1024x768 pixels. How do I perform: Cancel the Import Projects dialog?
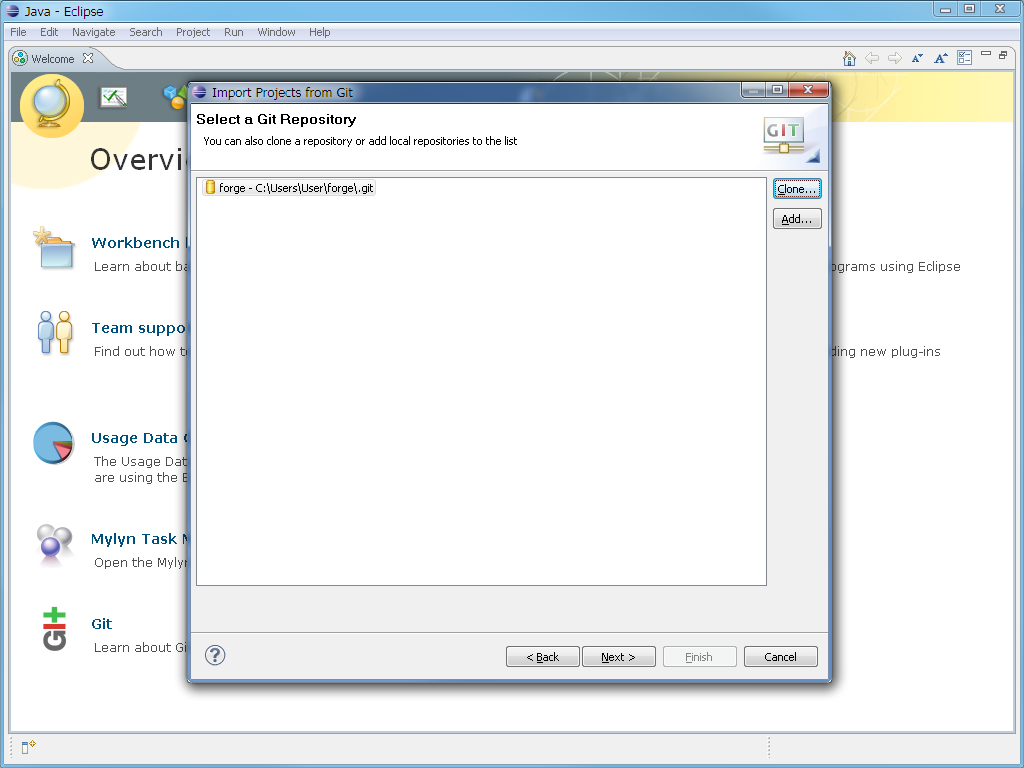[780, 657]
